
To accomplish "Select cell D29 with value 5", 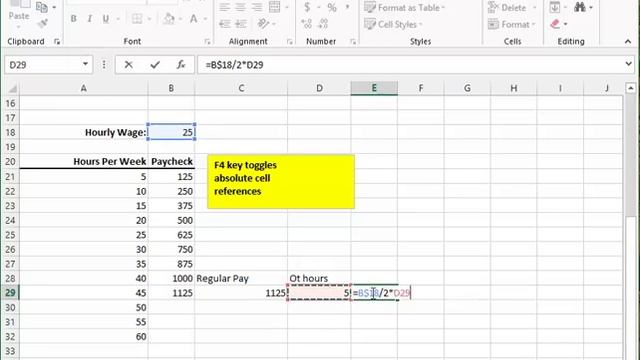I will 319,293.
